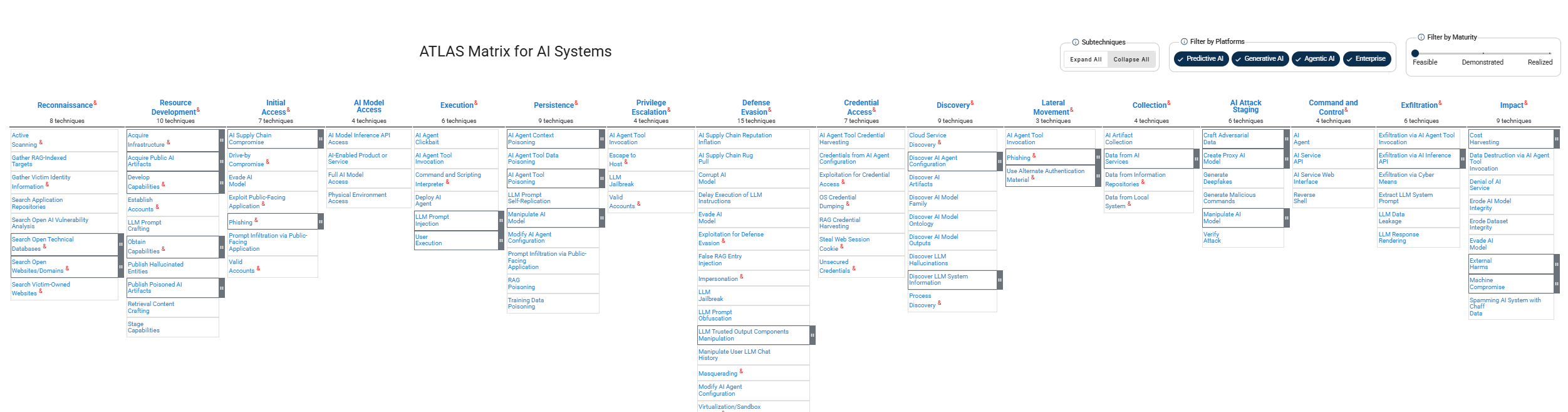Toggle the Agentic AI platform filter
The height and width of the screenshot is (412, 1568).
click(x=1316, y=59)
